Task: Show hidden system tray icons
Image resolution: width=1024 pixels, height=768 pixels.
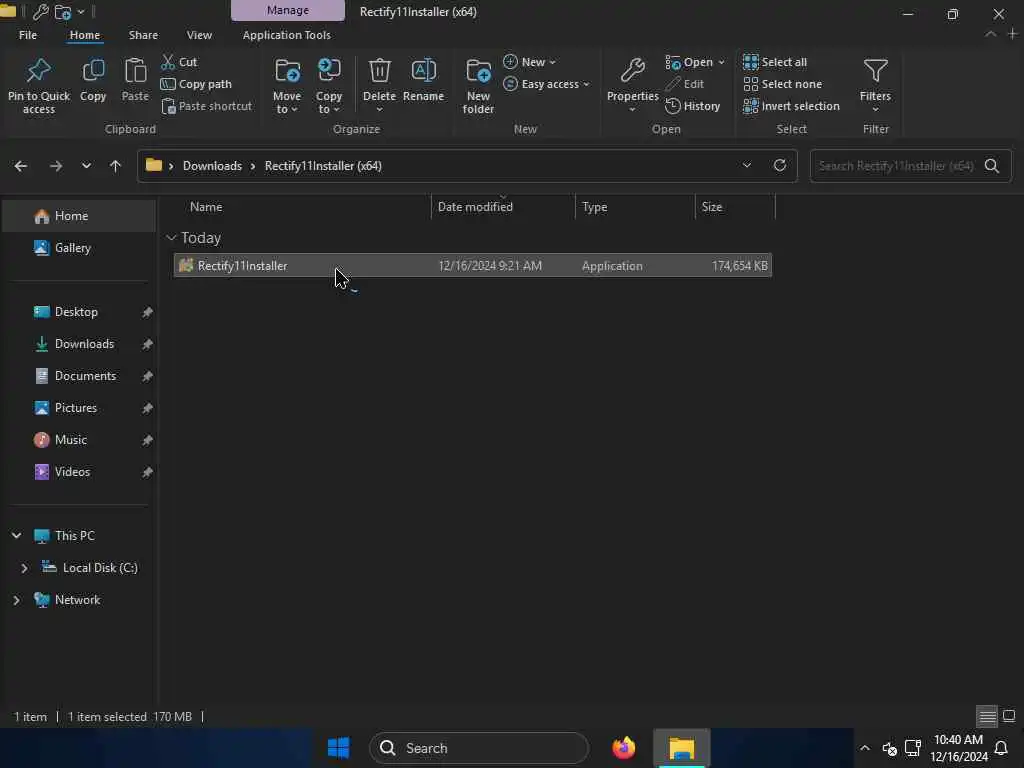Action: [x=865, y=748]
